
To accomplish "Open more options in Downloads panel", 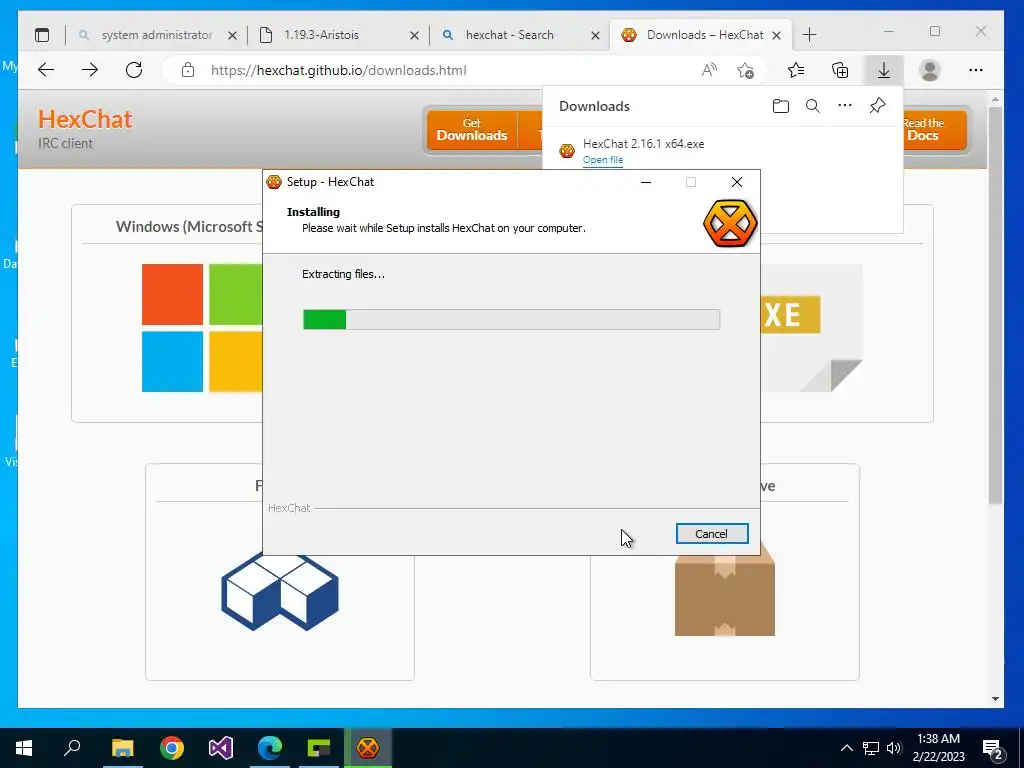I will point(844,105).
